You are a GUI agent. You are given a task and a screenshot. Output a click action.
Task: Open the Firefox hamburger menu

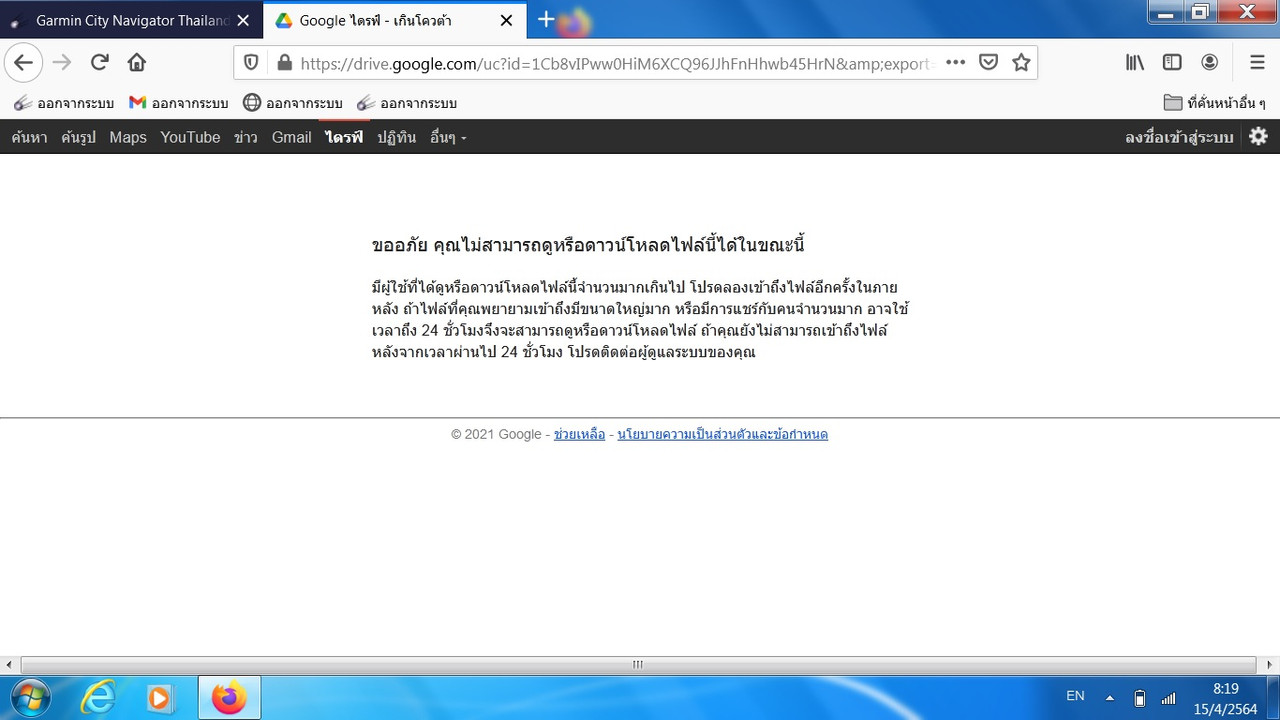[1257, 62]
